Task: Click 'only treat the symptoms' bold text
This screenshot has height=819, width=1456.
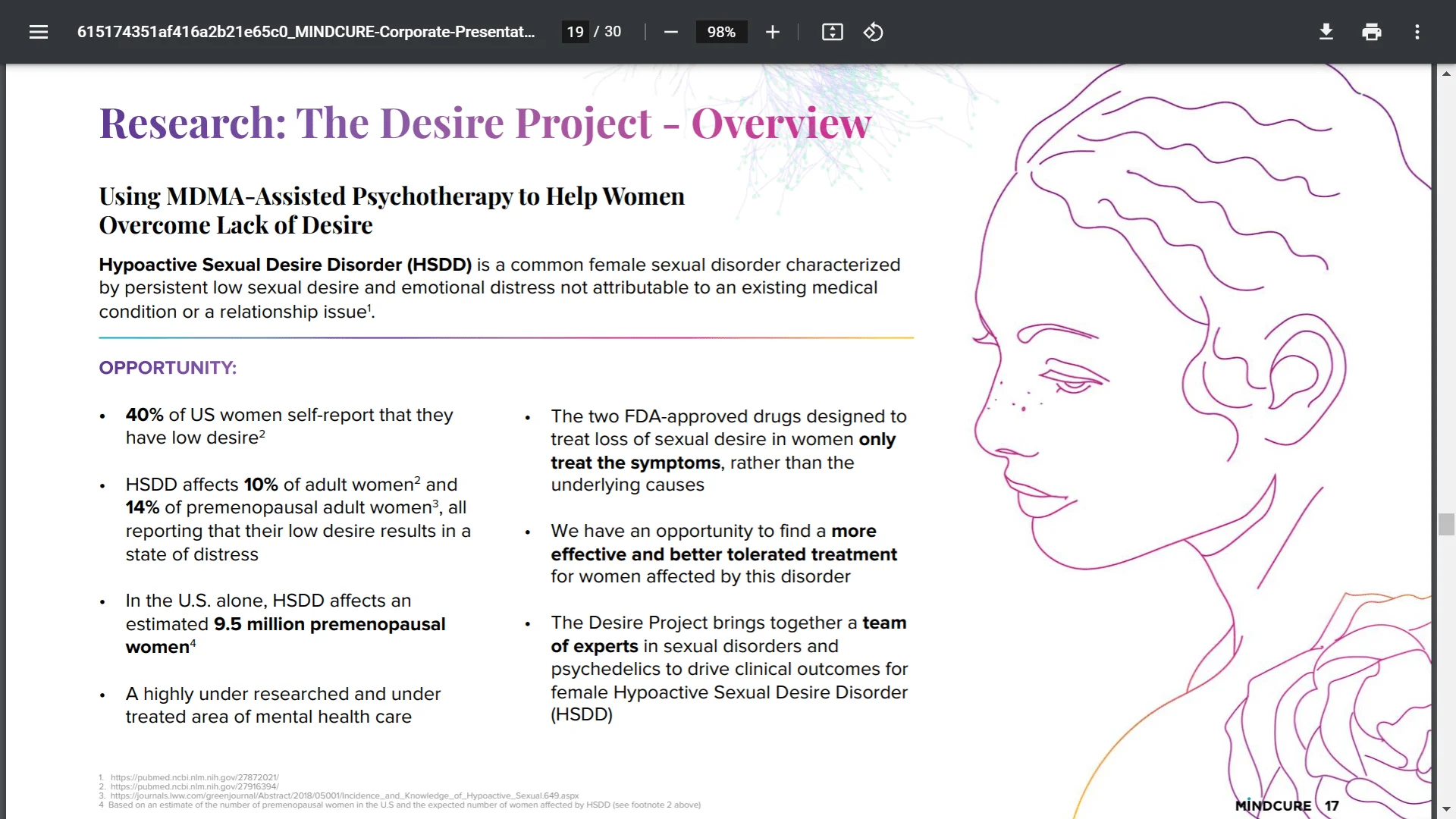Action: pyautogui.click(x=723, y=451)
